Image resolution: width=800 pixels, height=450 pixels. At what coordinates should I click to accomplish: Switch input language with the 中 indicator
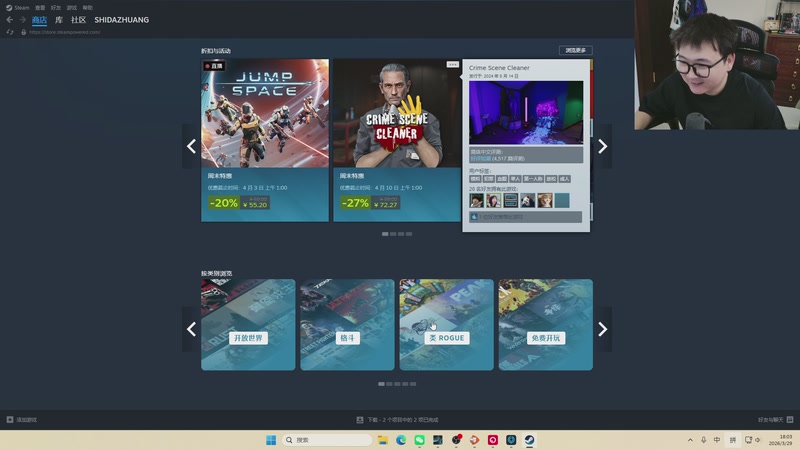[717, 440]
